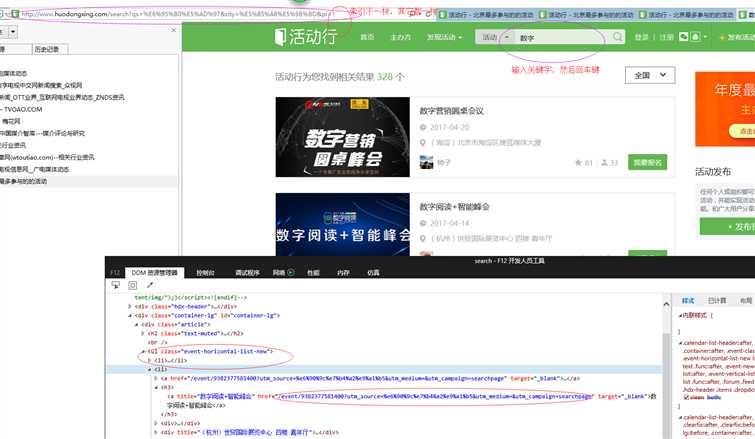Close the favorites side pane

pyautogui.click(x=174, y=30)
